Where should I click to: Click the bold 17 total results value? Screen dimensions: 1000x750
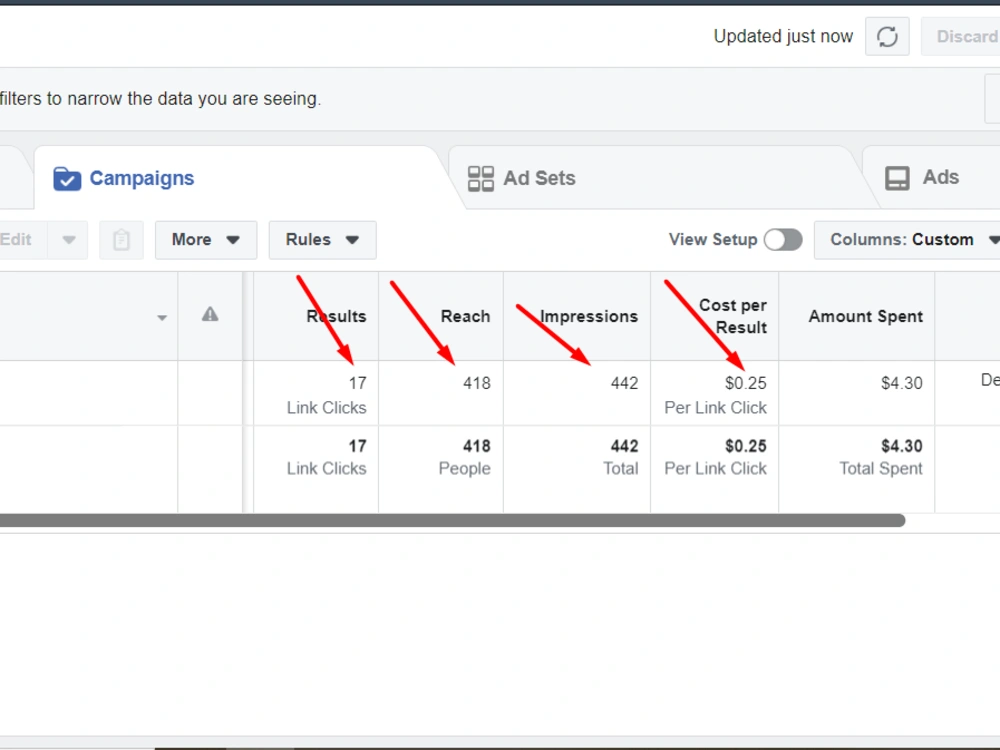point(357,446)
